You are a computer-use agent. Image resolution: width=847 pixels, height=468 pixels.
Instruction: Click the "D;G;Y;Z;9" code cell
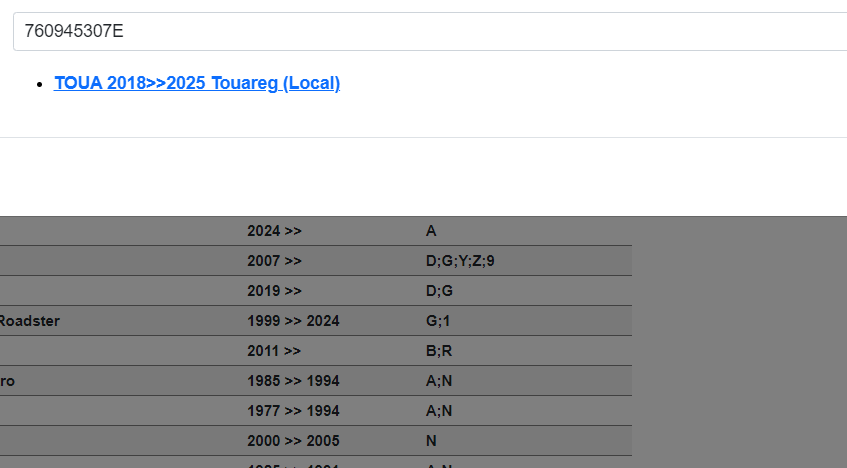[x=460, y=261]
